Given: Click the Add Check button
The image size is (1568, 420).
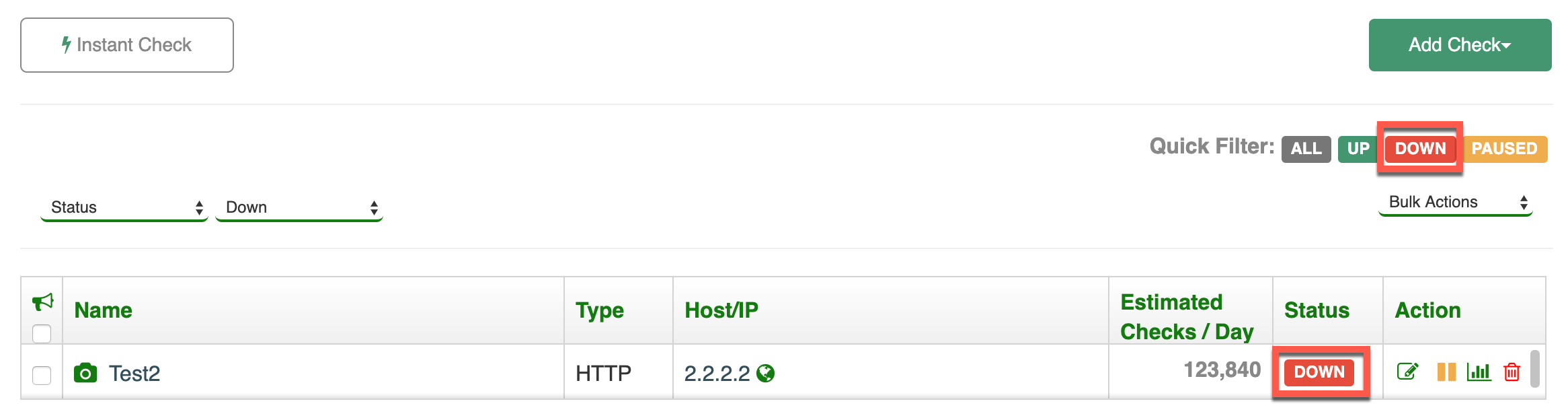Looking at the screenshot, I should [1460, 45].
